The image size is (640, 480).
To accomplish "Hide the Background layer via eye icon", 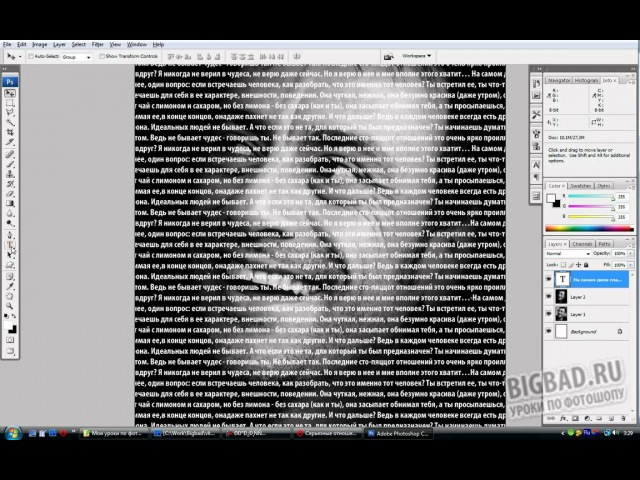I will coord(549,331).
